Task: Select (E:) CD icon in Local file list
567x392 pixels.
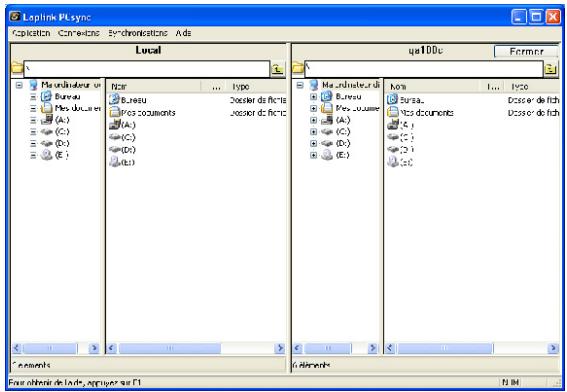Action: pyautogui.click(x=114, y=162)
